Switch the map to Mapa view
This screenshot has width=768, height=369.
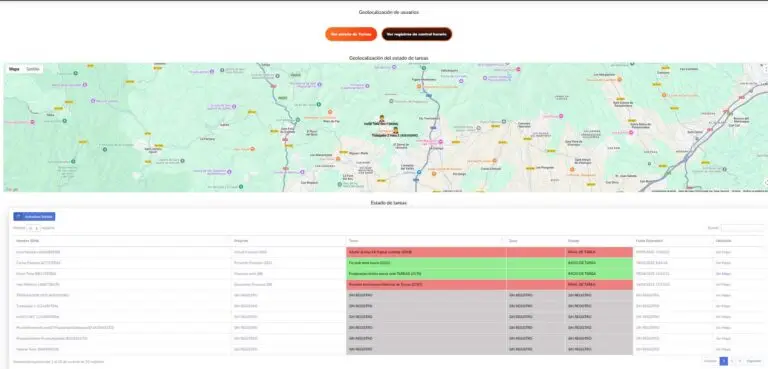click(14, 69)
